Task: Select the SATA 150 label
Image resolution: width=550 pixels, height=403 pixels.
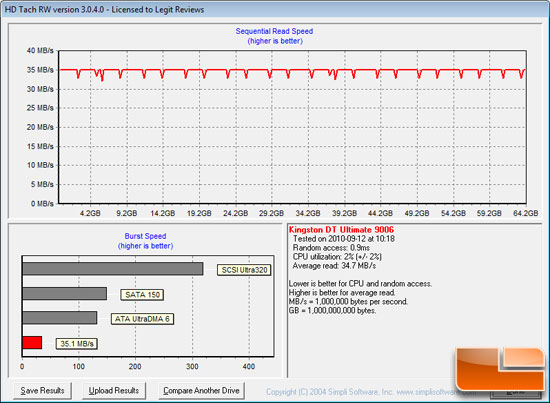Action: [142, 295]
